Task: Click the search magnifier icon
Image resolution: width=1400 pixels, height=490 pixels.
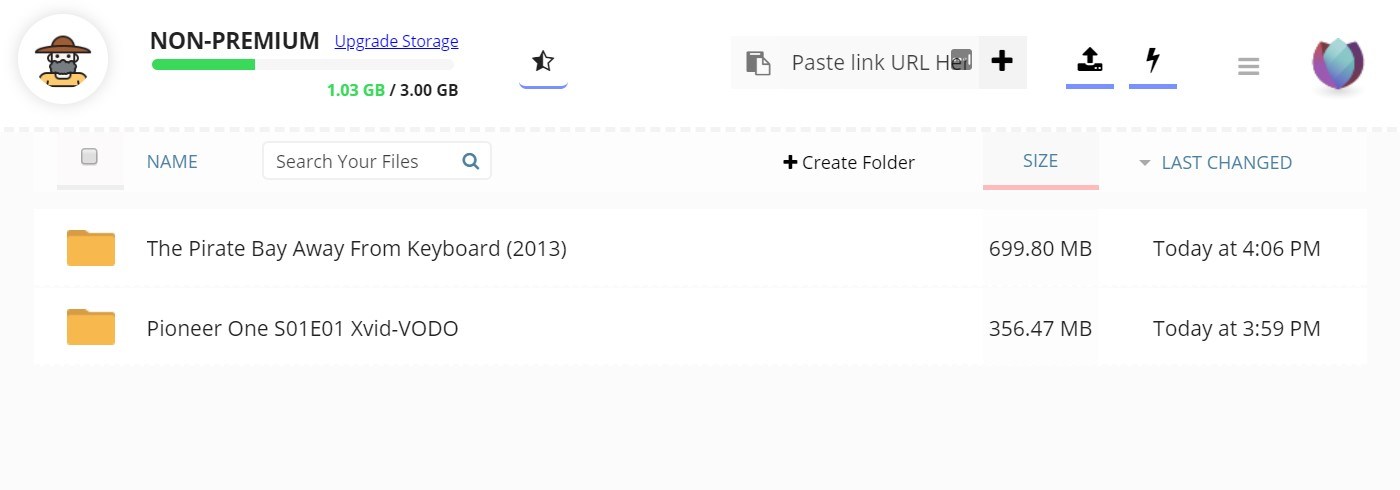Action: [x=471, y=160]
